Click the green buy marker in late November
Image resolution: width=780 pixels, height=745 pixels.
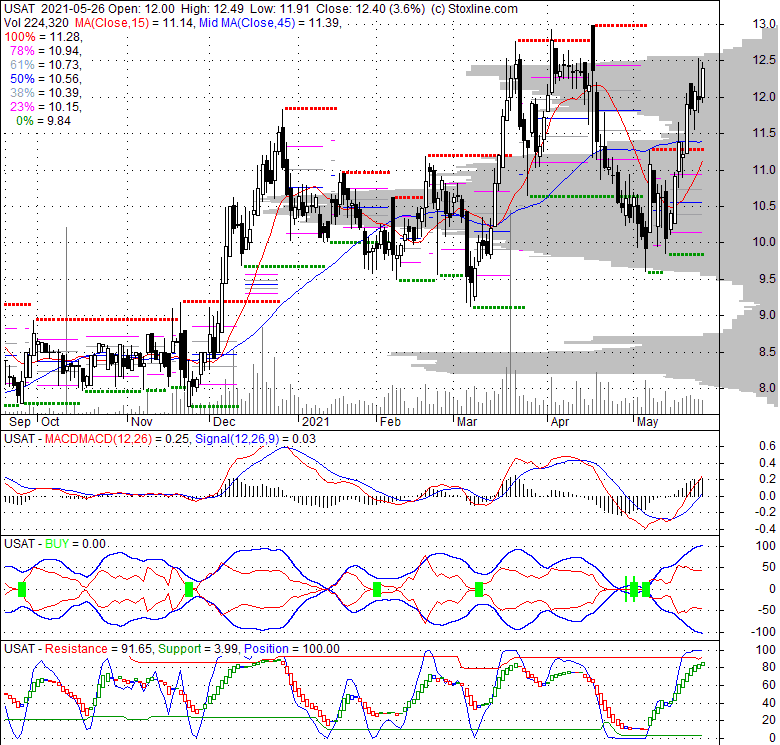pos(189,589)
